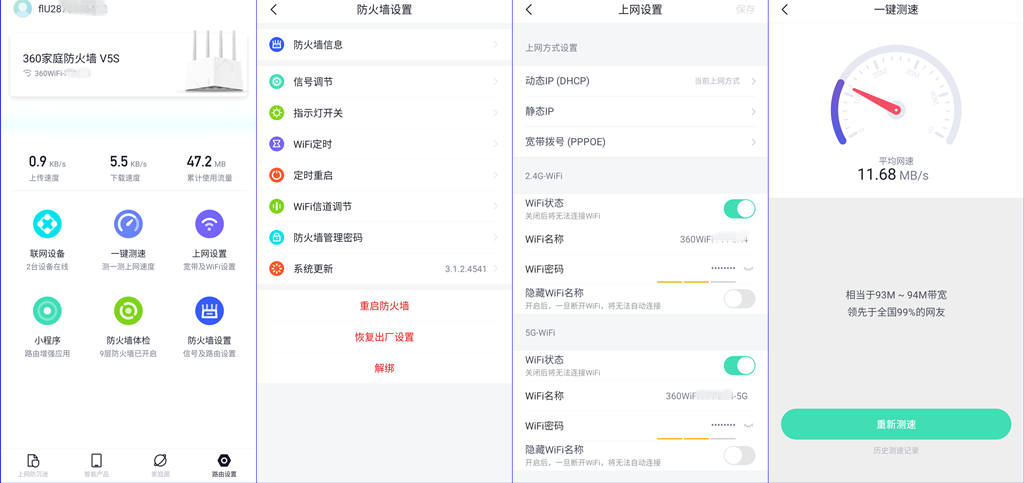Go back from 一键测速 screen
Viewport: 1024px width, 483px height.
pos(785,9)
